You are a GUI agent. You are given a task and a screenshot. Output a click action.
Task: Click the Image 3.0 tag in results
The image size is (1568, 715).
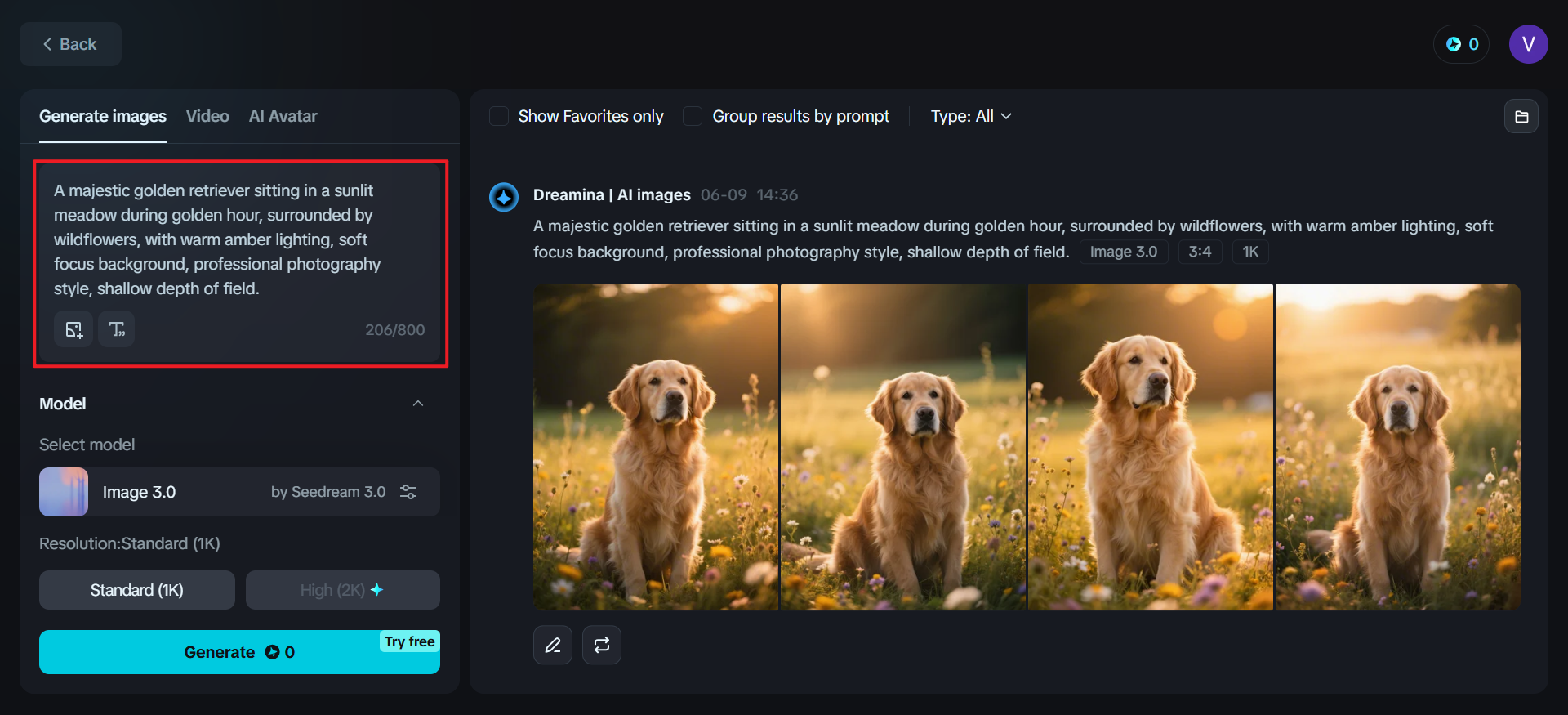point(1124,252)
